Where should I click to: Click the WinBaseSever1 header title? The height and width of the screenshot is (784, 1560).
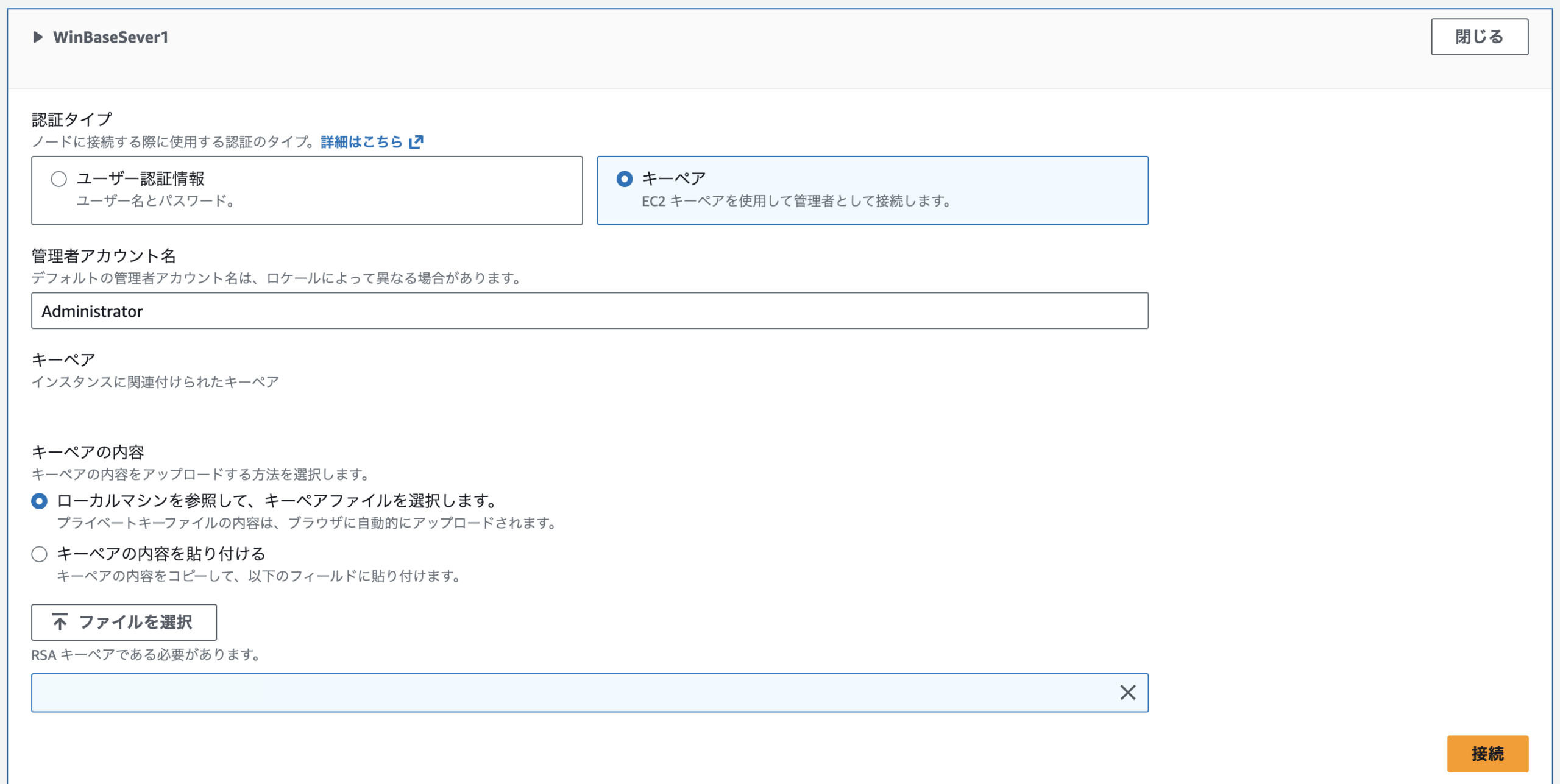coord(110,37)
